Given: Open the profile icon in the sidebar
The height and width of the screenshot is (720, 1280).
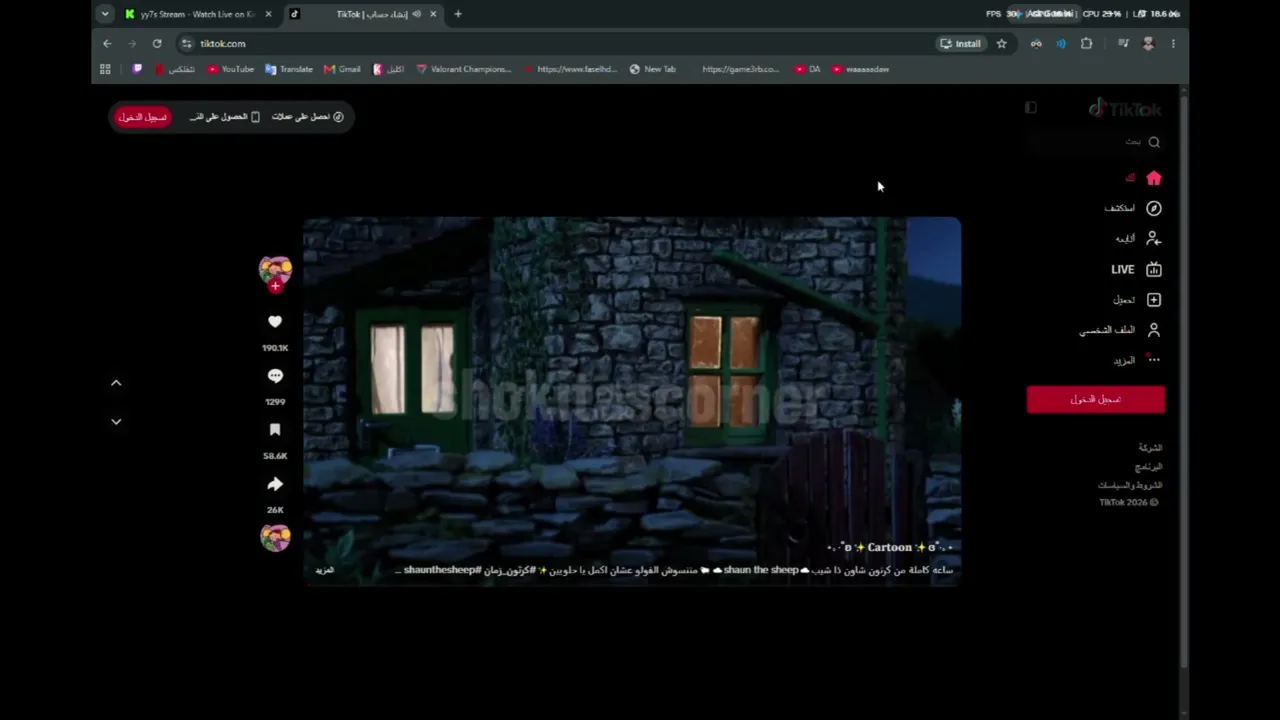Looking at the screenshot, I should (1154, 330).
